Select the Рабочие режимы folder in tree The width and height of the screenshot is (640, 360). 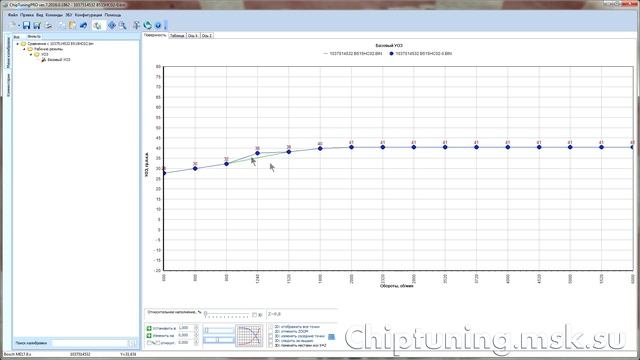48,49
